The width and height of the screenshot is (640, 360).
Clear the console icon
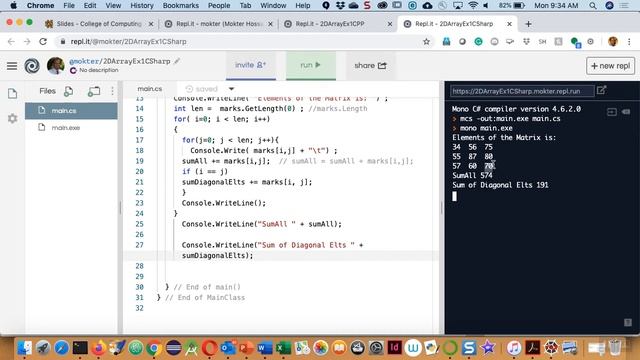pos(626,112)
